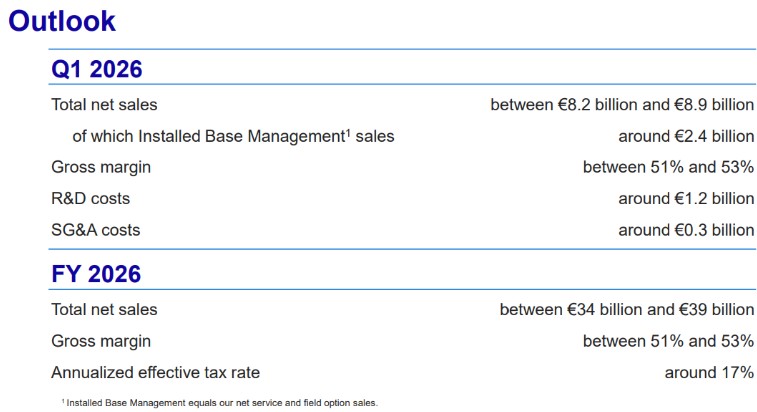
Task: Select FY 2026 gross margin 51% to 53% value
Action: pos(668,341)
